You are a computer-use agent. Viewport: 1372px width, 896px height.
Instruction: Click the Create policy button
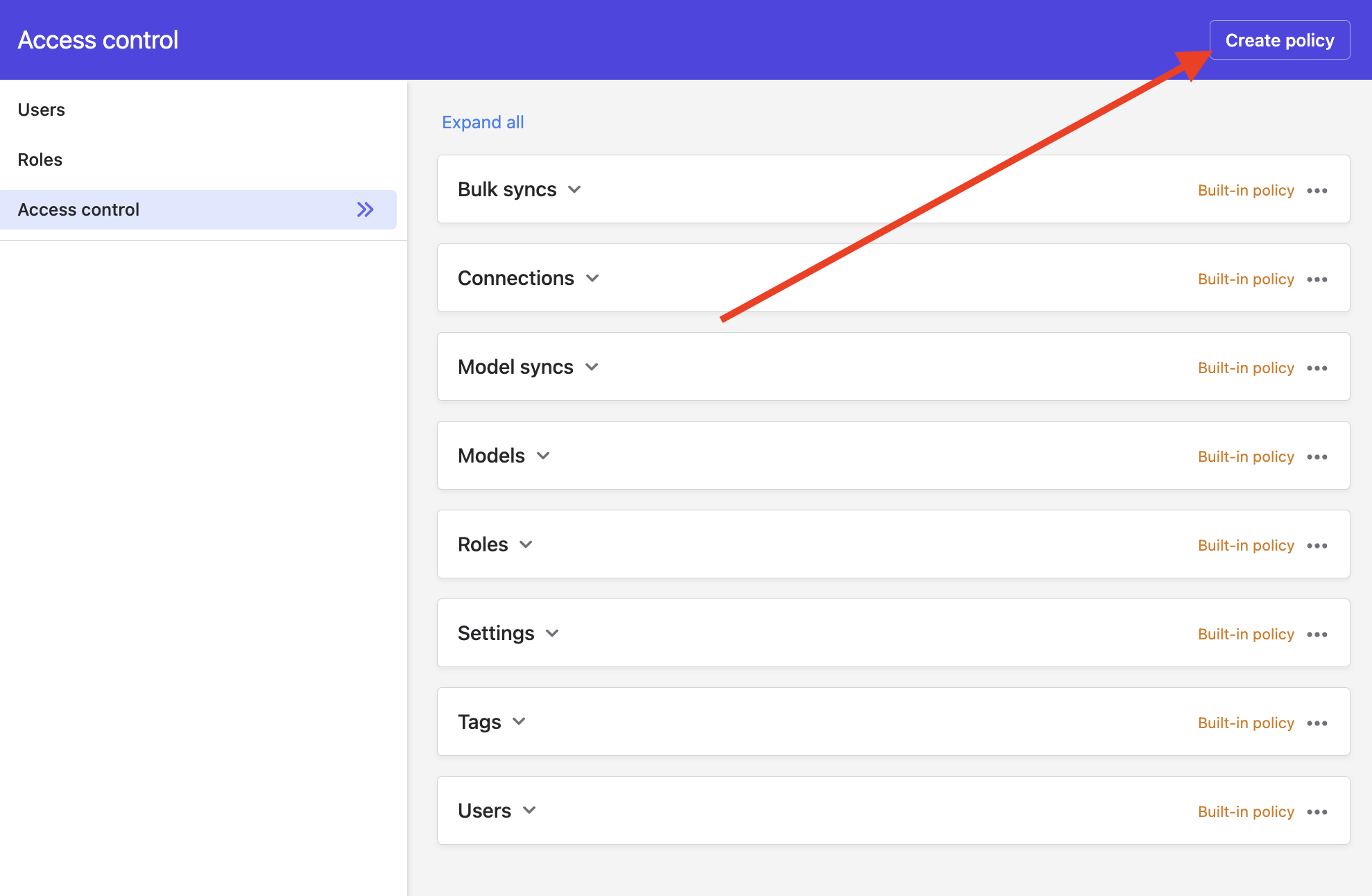pyautogui.click(x=1279, y=40)
